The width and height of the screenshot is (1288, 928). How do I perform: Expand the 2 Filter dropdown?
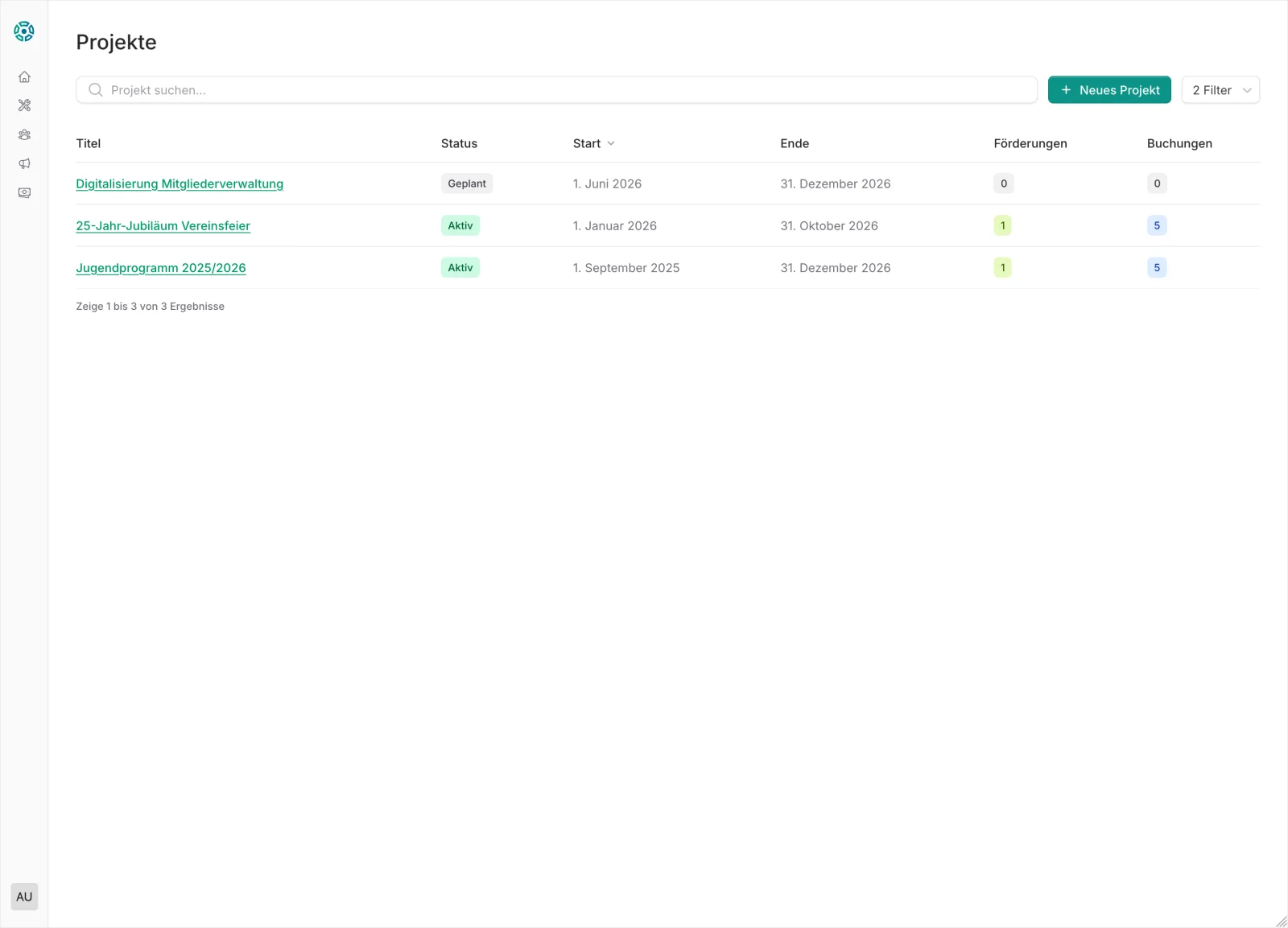point(1220,90)
